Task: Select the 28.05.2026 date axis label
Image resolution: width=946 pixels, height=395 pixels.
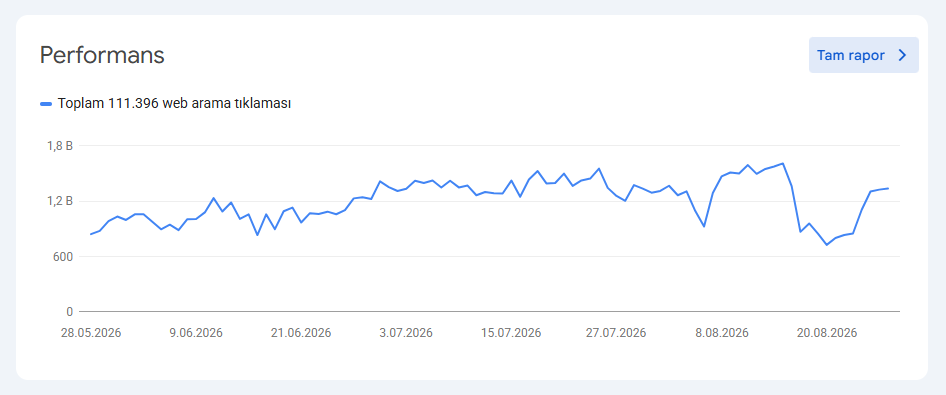Action: point(91,333)
